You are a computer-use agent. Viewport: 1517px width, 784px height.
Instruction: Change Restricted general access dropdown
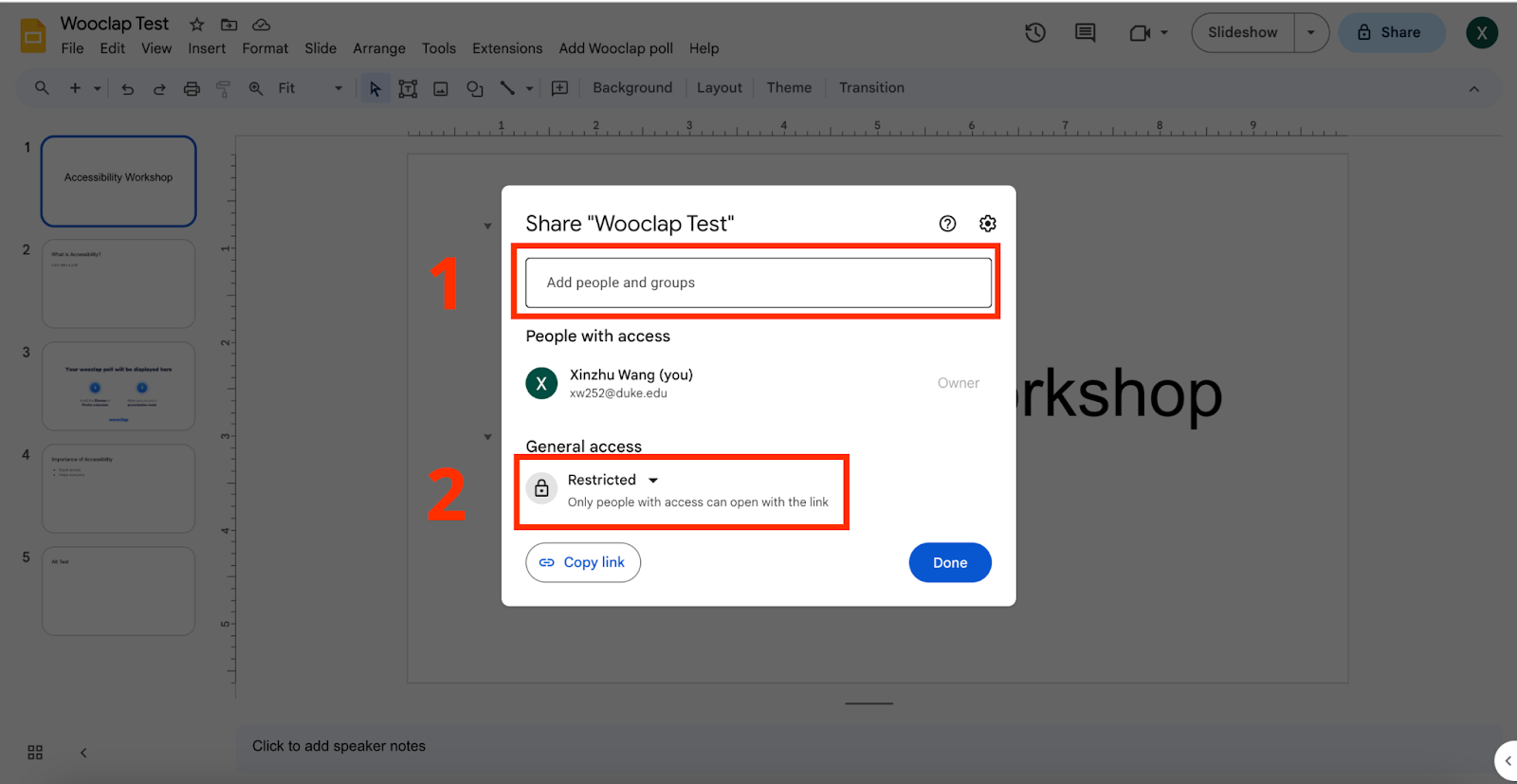coord(612,480)
